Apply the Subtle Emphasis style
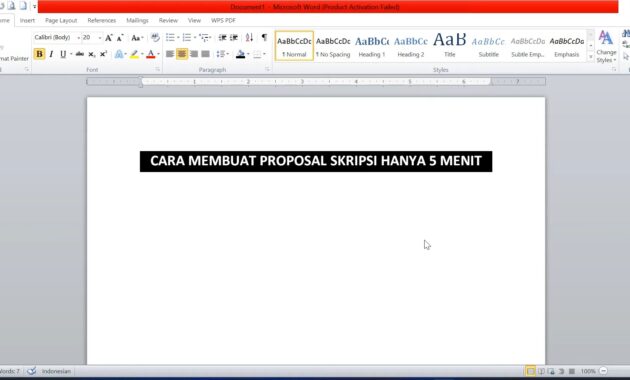The width and height of the screenshot is (630, 380). [x=528, y=46]
